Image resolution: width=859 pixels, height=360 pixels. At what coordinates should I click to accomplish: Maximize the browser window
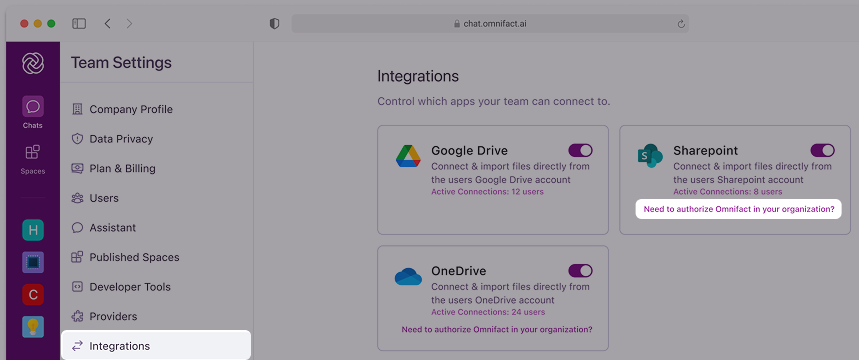click(51, 24)
